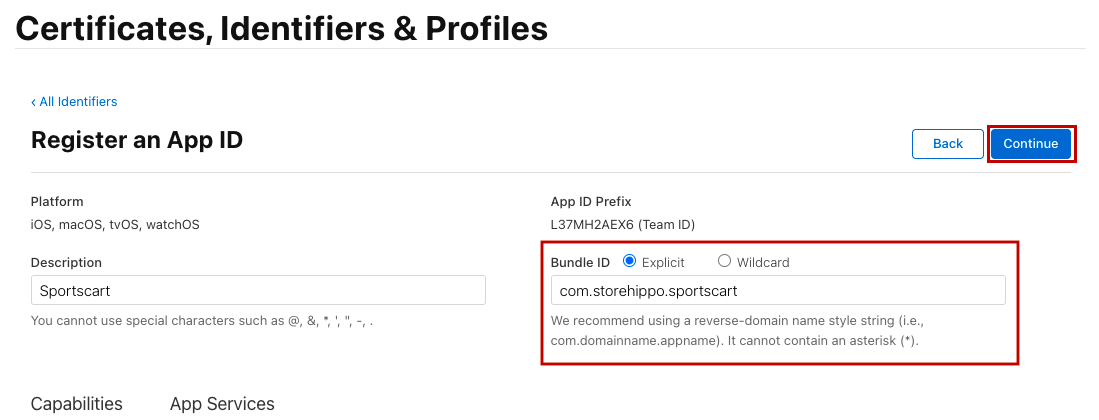This screenshot has width=1099, height=420.
Task: Click the App ID Prefix label
Action: click(591, 201)
